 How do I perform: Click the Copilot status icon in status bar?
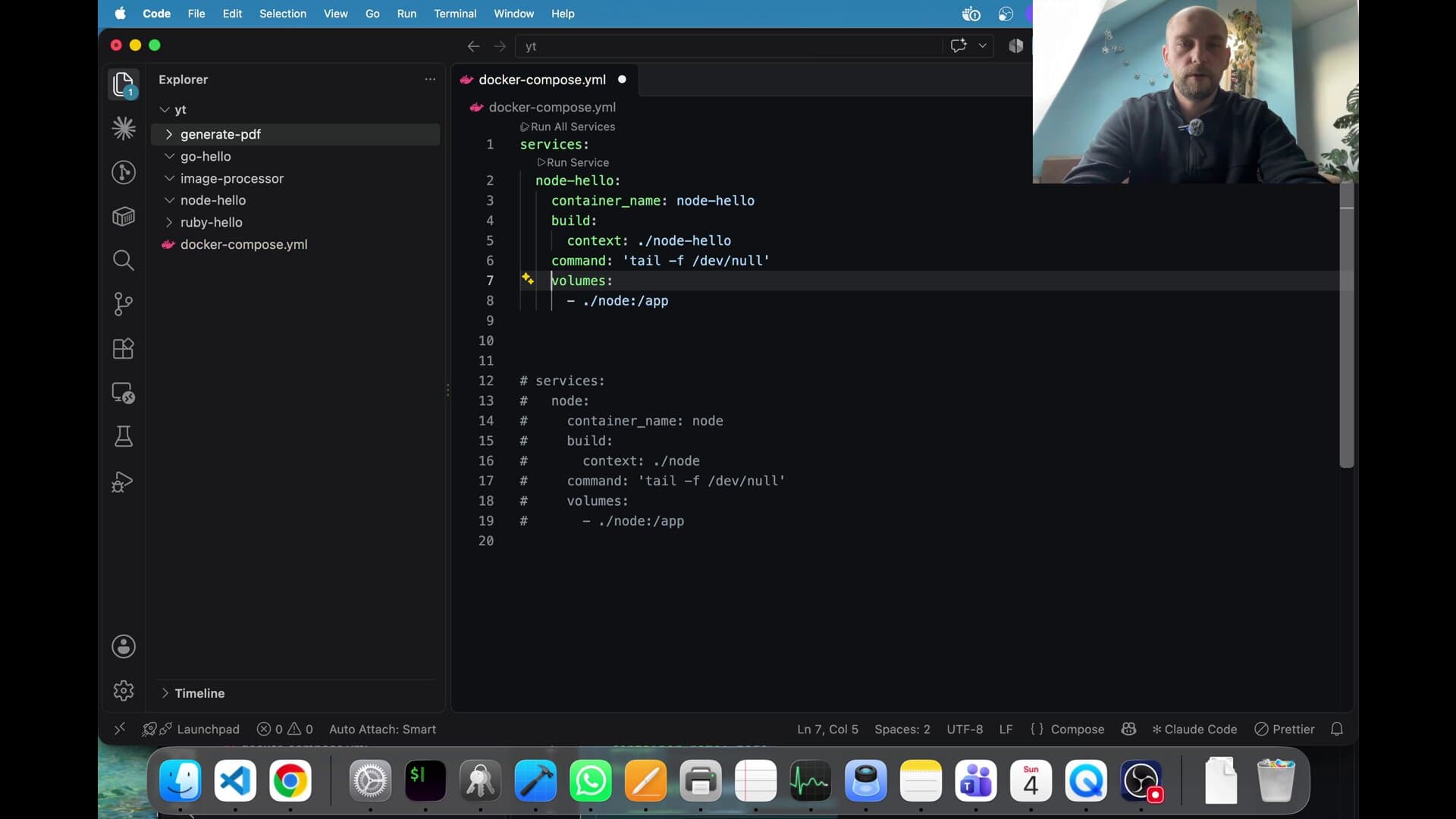1128,729
